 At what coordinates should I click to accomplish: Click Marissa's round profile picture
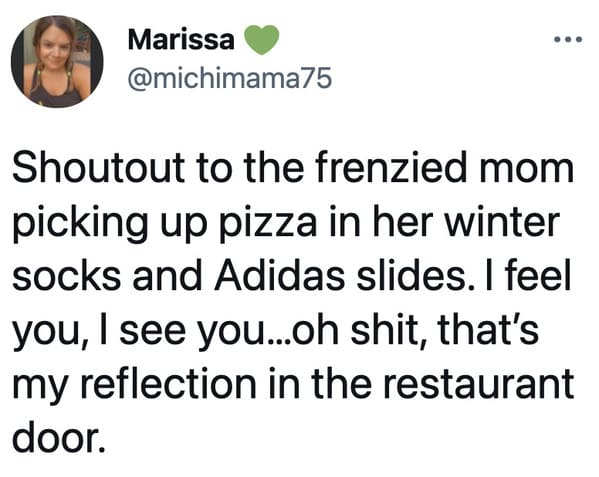[57, 61]
